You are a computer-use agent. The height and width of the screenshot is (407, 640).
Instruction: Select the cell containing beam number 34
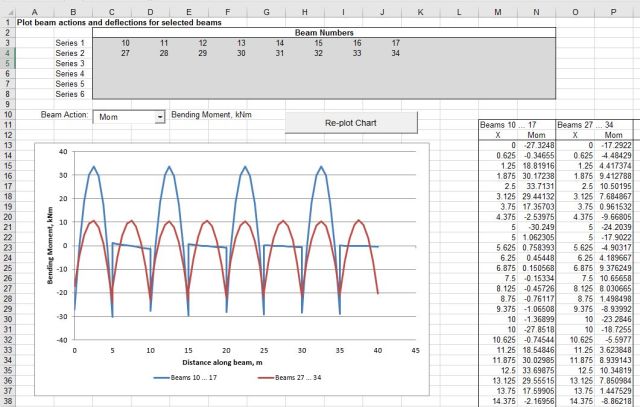[396, 53]
